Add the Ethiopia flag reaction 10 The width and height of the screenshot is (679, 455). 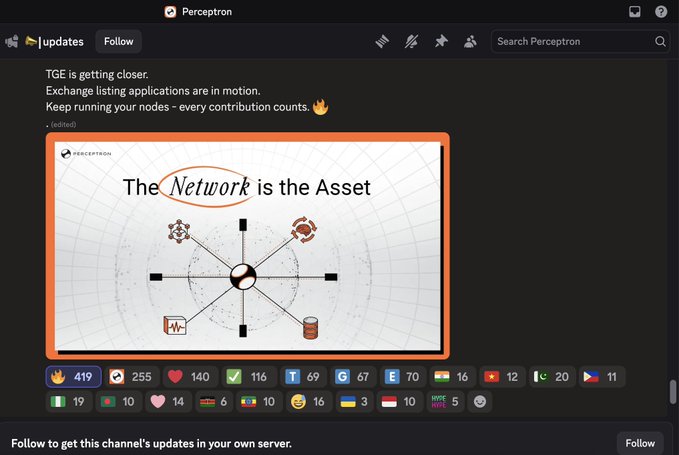click(259, 402)
